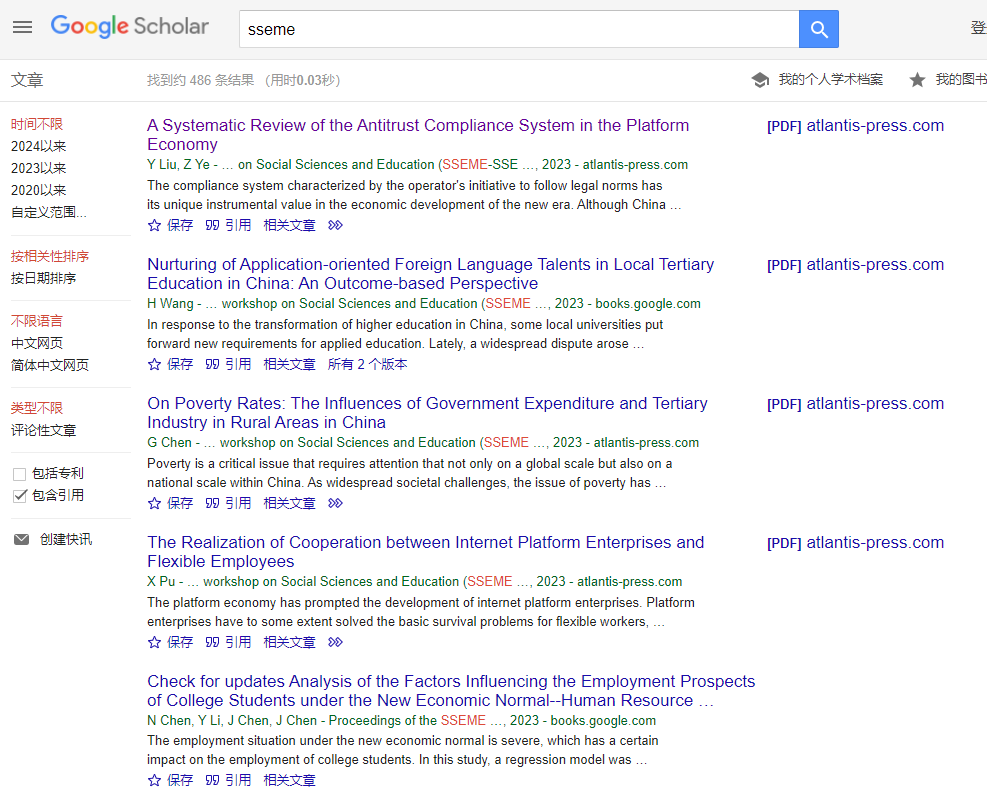Save the Employment Prospects of College Students article
This screenshot has height=789, width=987.
(171, 780)
